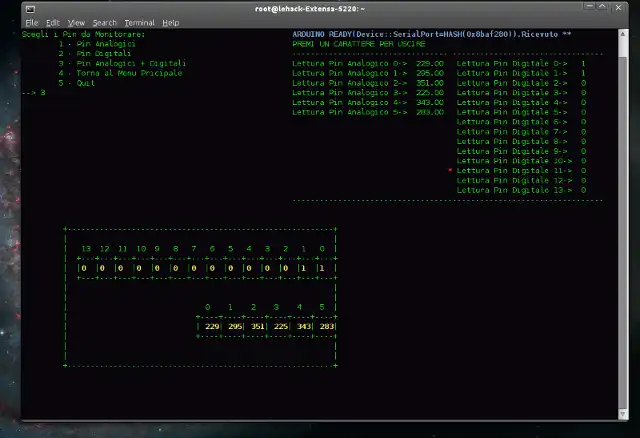Click the terminal window menu icon in title bar

click(31, 7)
